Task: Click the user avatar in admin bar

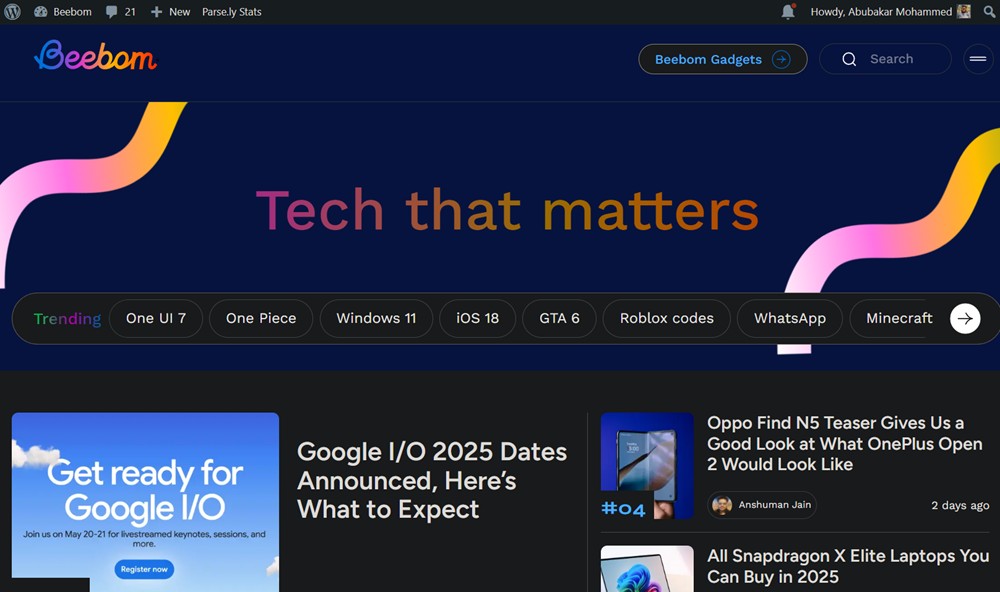Action: [x=964, y=11]
